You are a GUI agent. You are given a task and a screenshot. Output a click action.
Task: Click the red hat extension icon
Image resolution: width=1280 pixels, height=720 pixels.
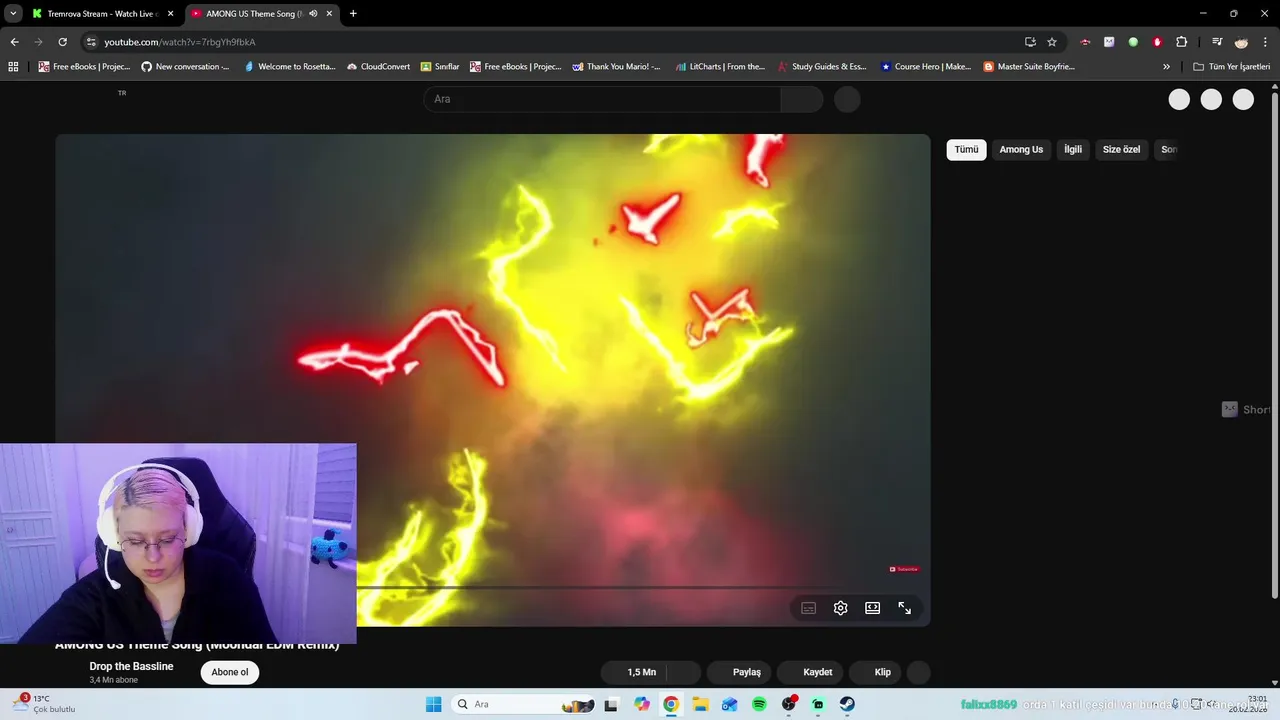(x=1085, y=42)
